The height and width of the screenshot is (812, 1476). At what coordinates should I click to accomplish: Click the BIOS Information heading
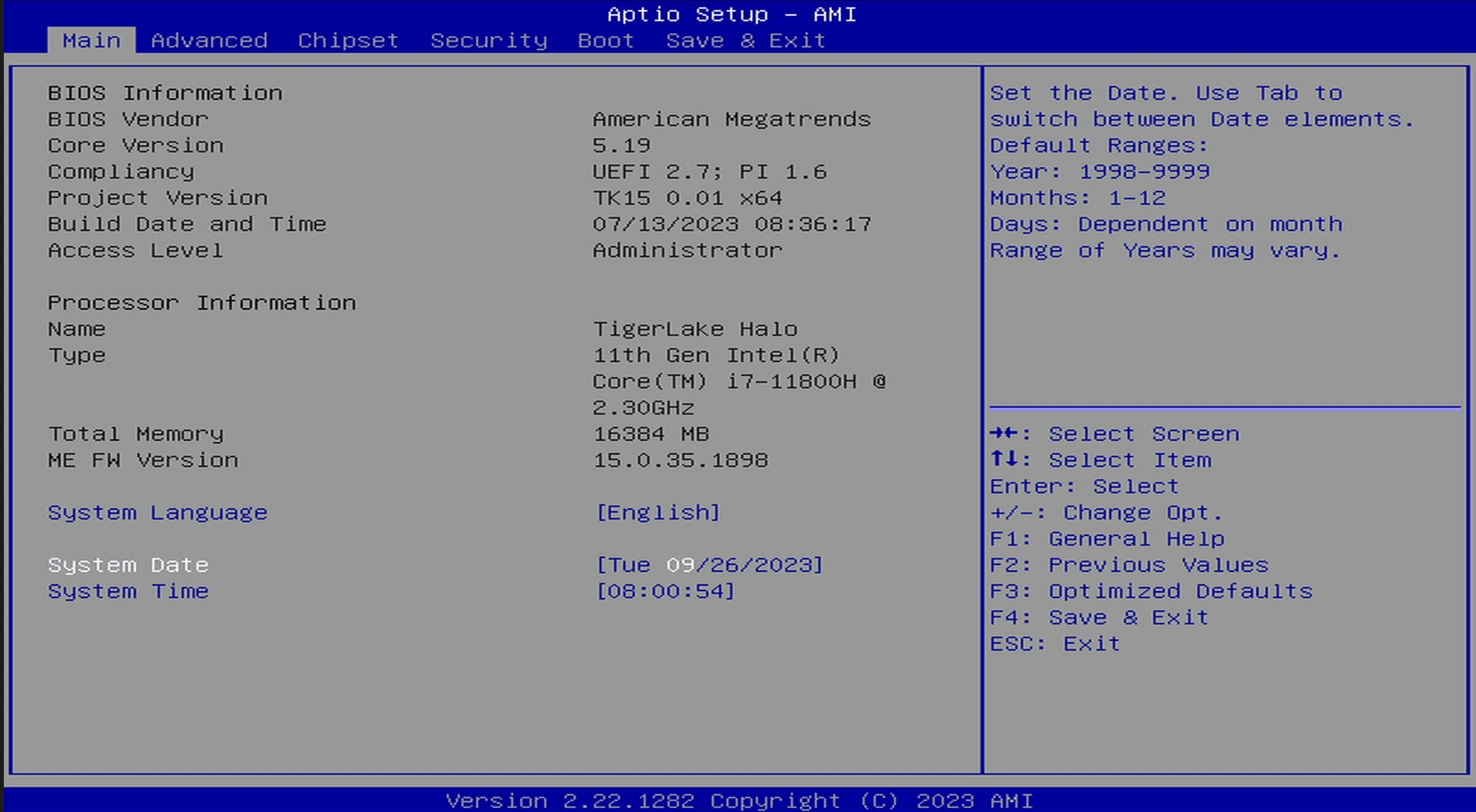pyautogui.click(x=165, y=94)
